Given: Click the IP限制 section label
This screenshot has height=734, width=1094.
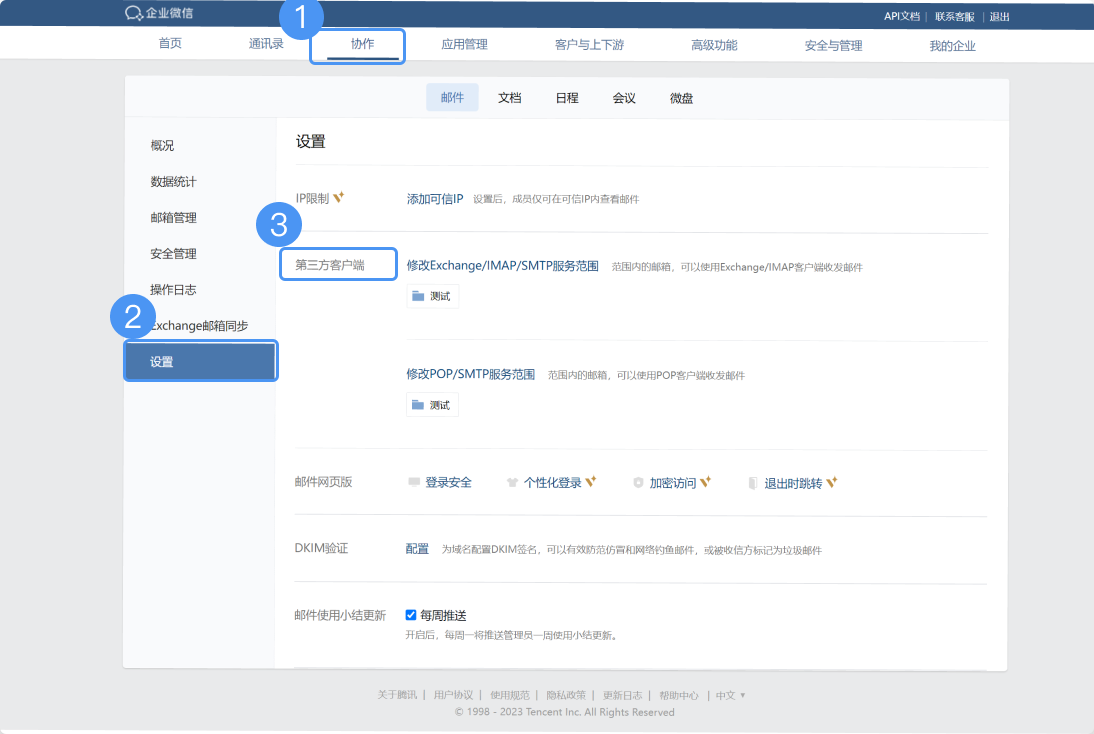Looking at the screenshot, I should pos(312,198).
